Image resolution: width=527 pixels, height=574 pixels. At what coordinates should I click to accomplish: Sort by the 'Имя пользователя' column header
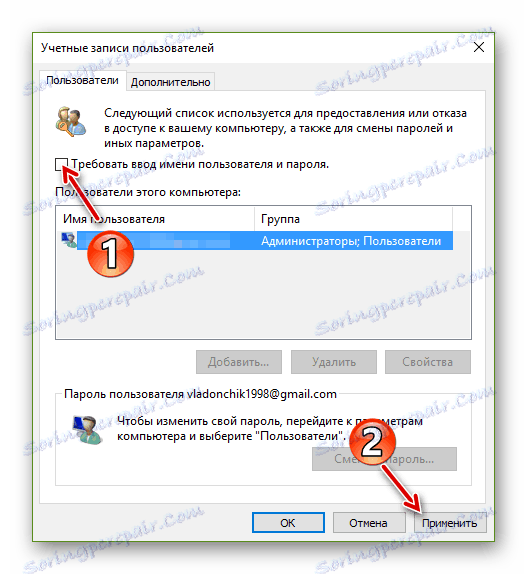[x=155, y=219]
